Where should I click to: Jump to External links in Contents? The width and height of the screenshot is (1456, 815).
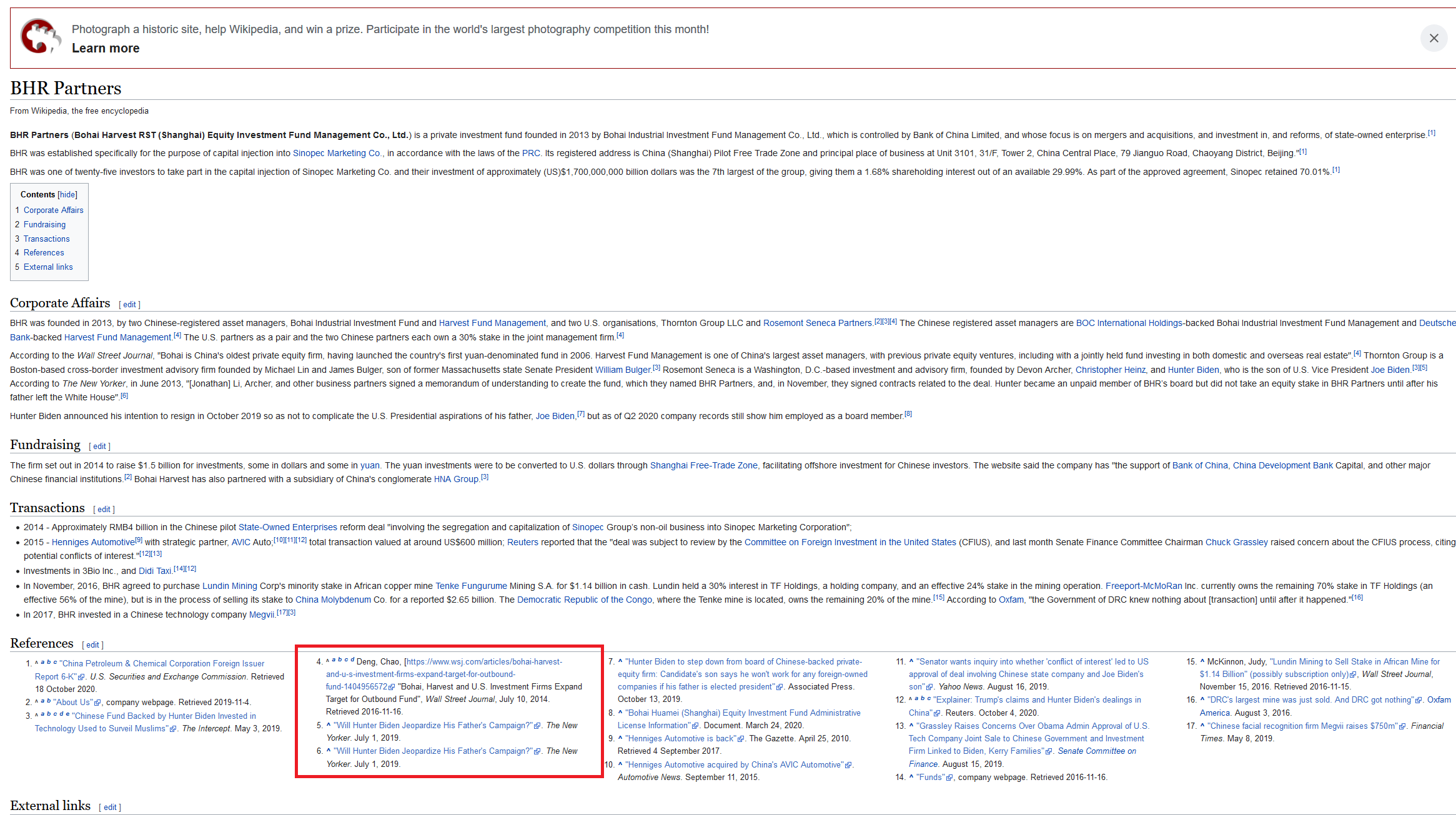click(48, 267)
